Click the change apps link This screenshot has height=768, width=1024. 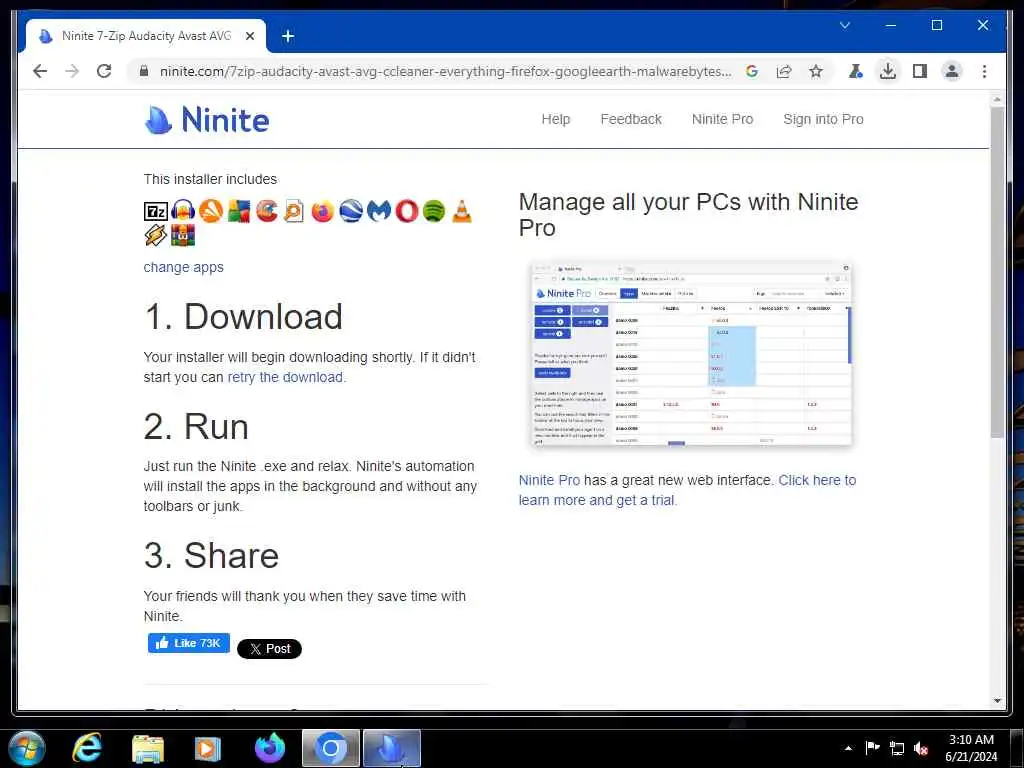click(x=184, y=267)
